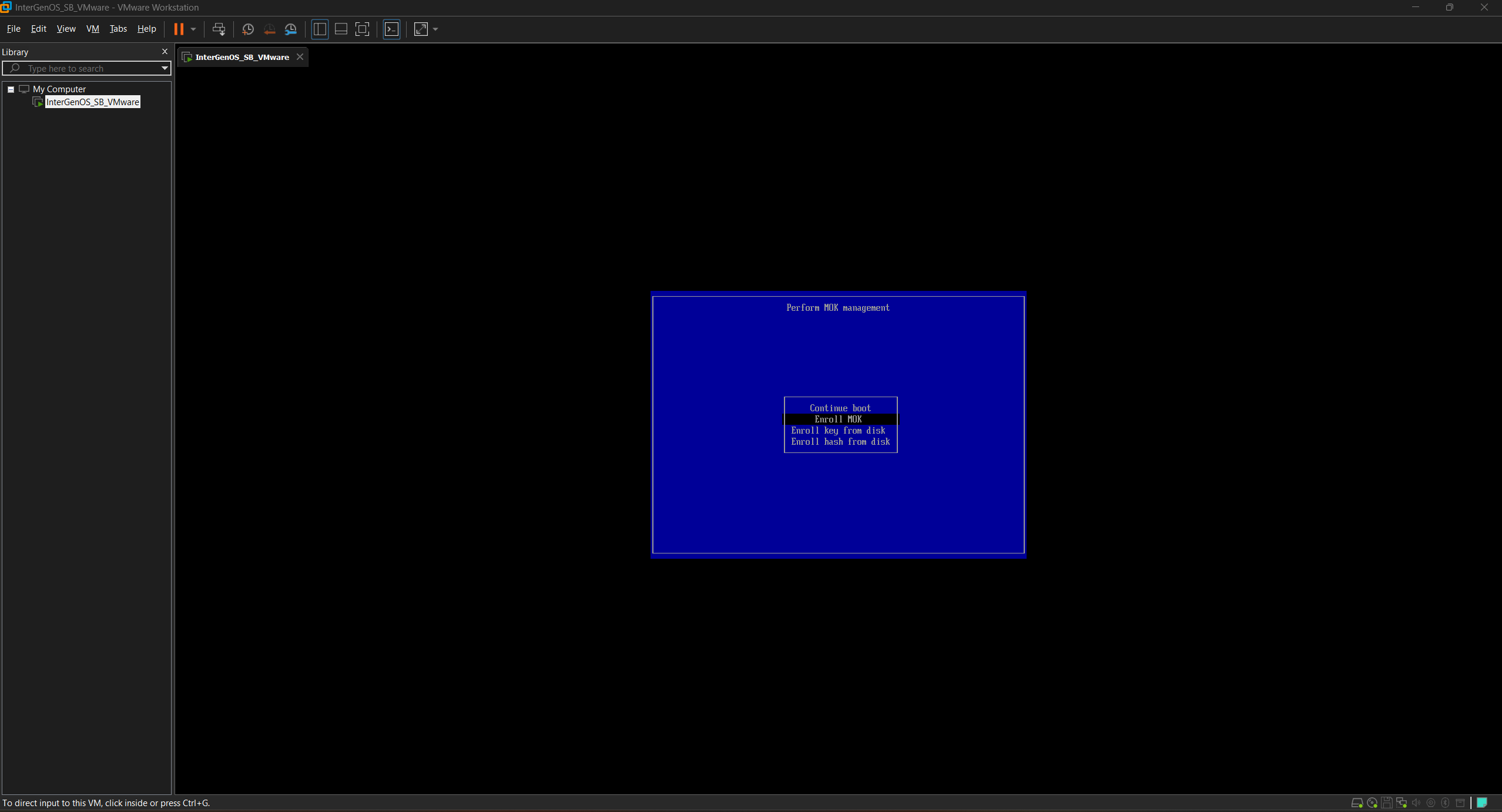This screenshot has height=812, width=1502.
Task: Open the Edit menu
Action: pyautogui.click(x=38, y=29)
